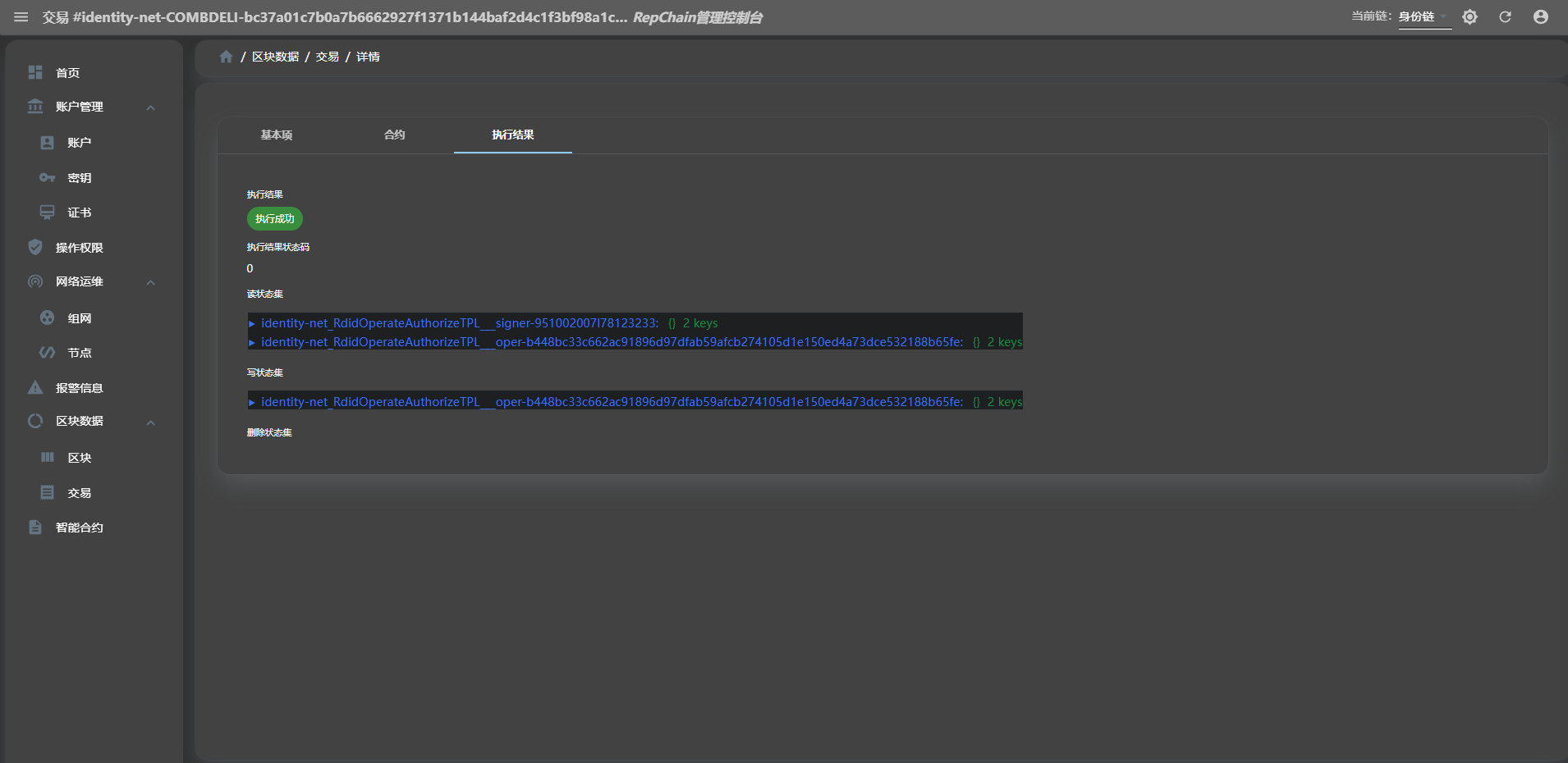Collapse the 账户管理 menu chevron

(151, 107)
